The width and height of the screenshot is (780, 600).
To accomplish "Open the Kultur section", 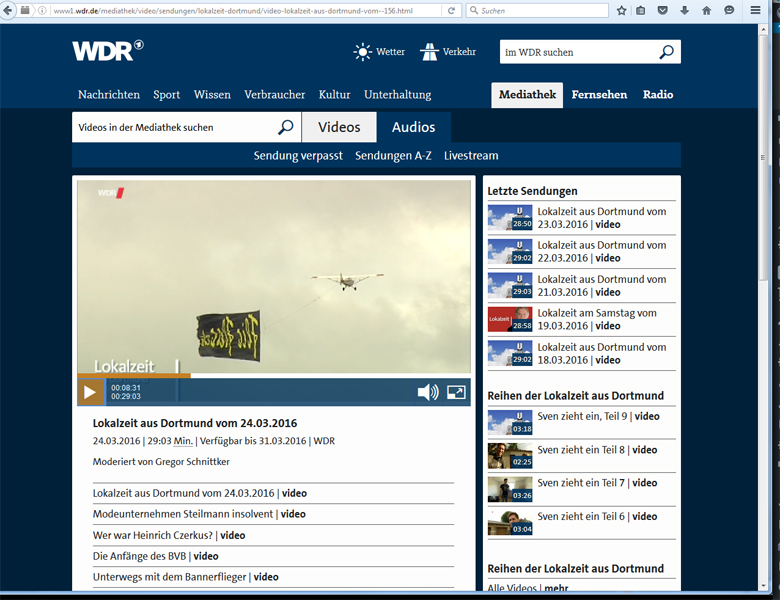I will click(334, 95).
